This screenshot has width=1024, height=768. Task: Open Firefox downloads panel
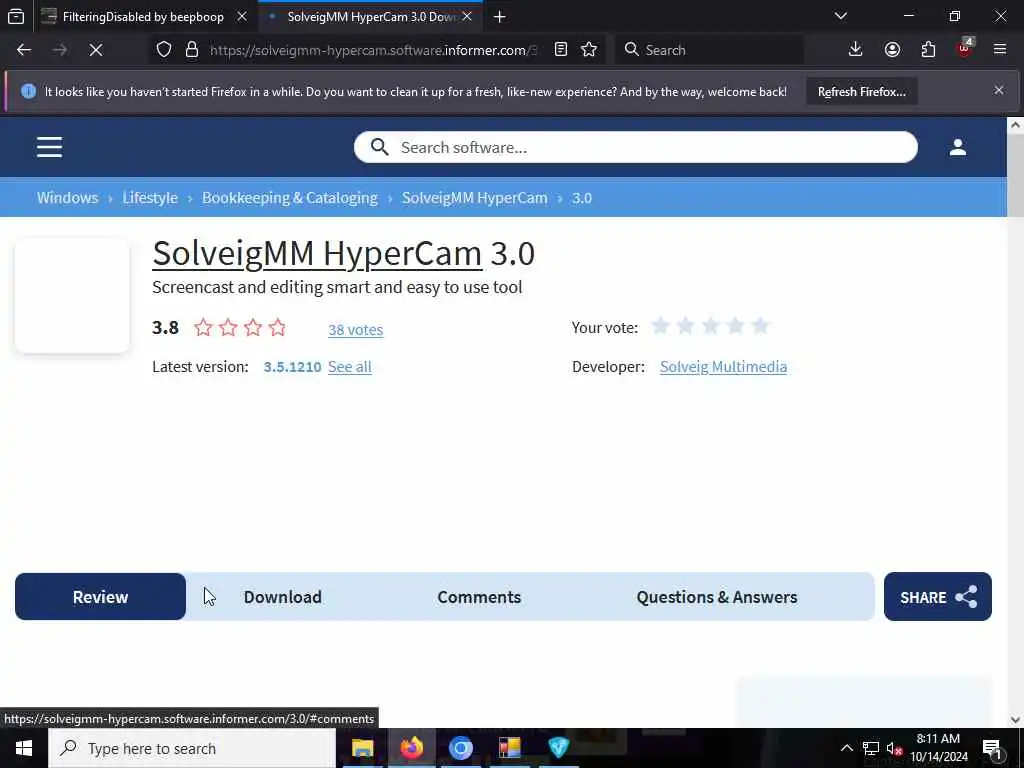click(855, 50)
